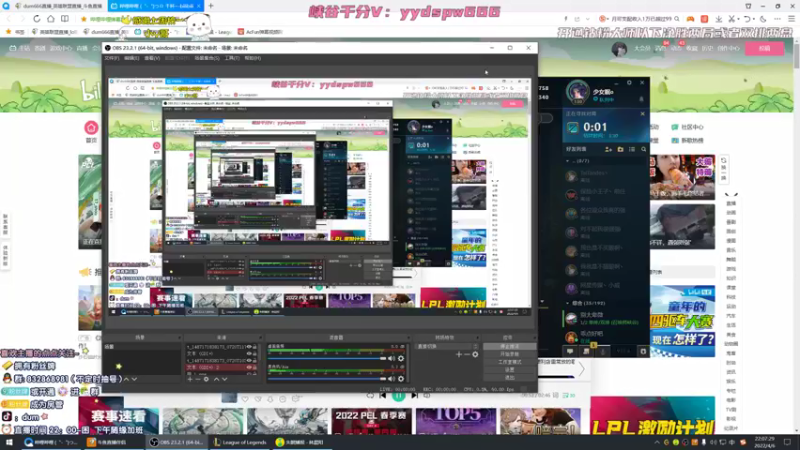Open source properties gear in Sources dock

206,379
